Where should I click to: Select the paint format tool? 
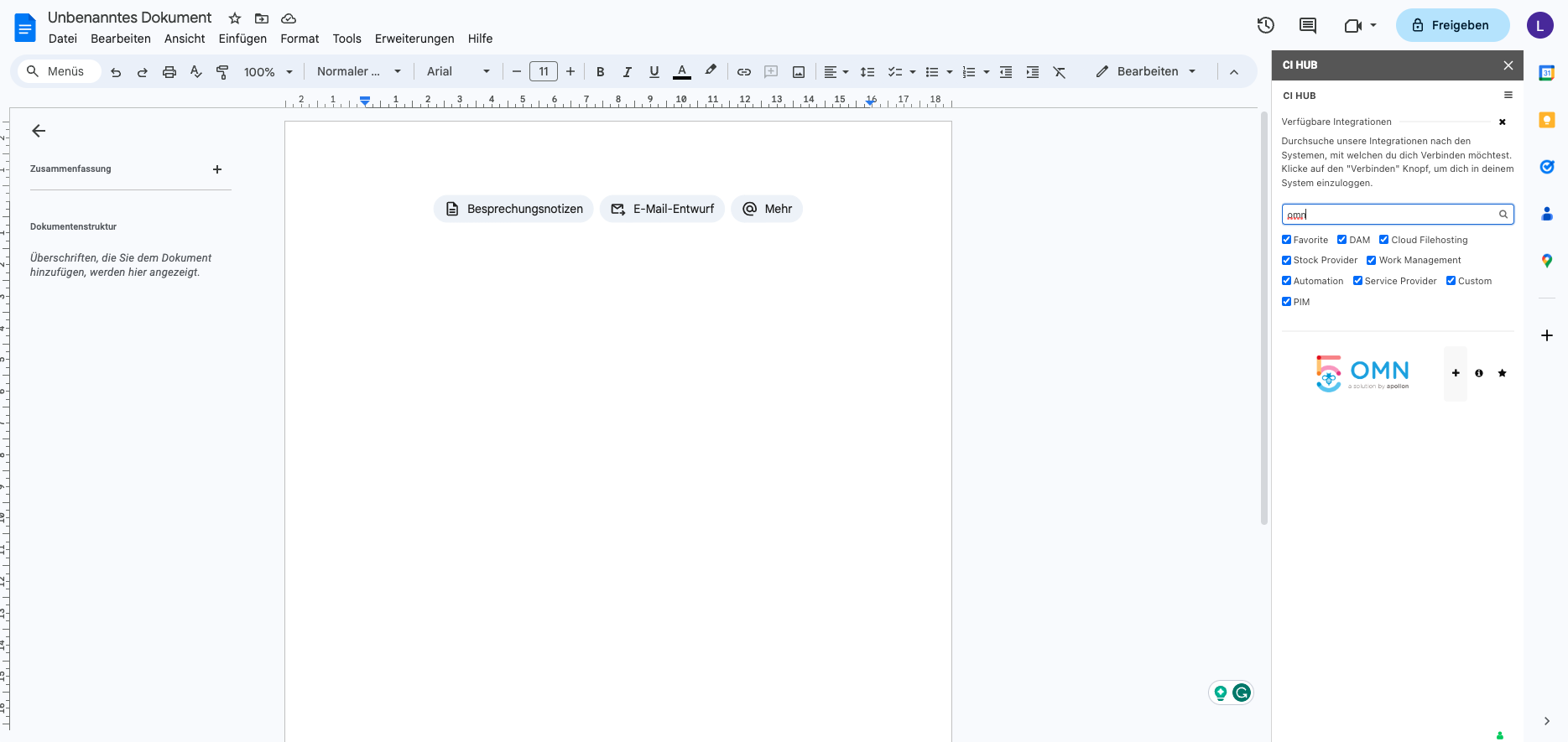tap(222, 72)
